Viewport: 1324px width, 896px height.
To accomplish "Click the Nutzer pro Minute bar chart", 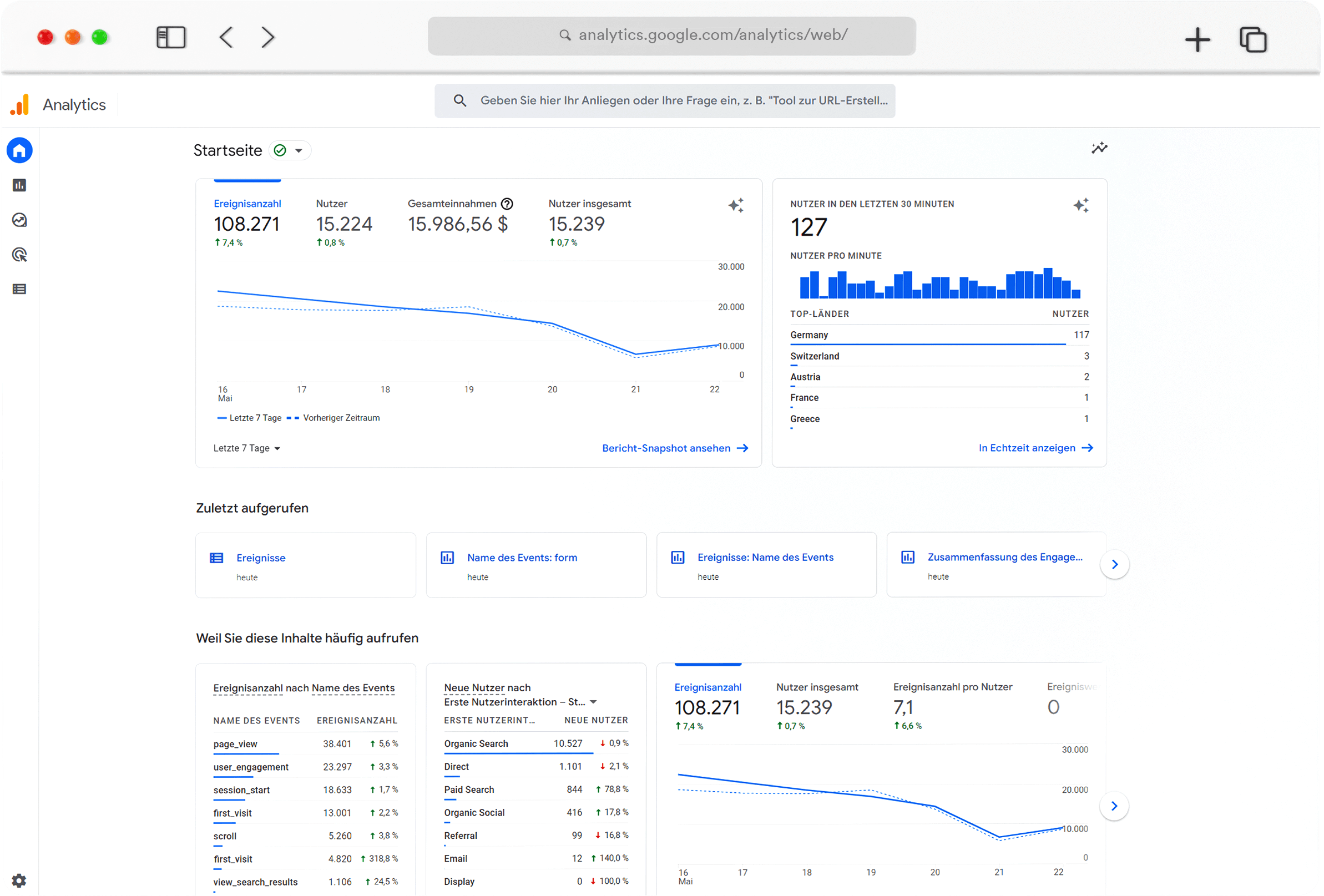I will [x=939, y=283].
